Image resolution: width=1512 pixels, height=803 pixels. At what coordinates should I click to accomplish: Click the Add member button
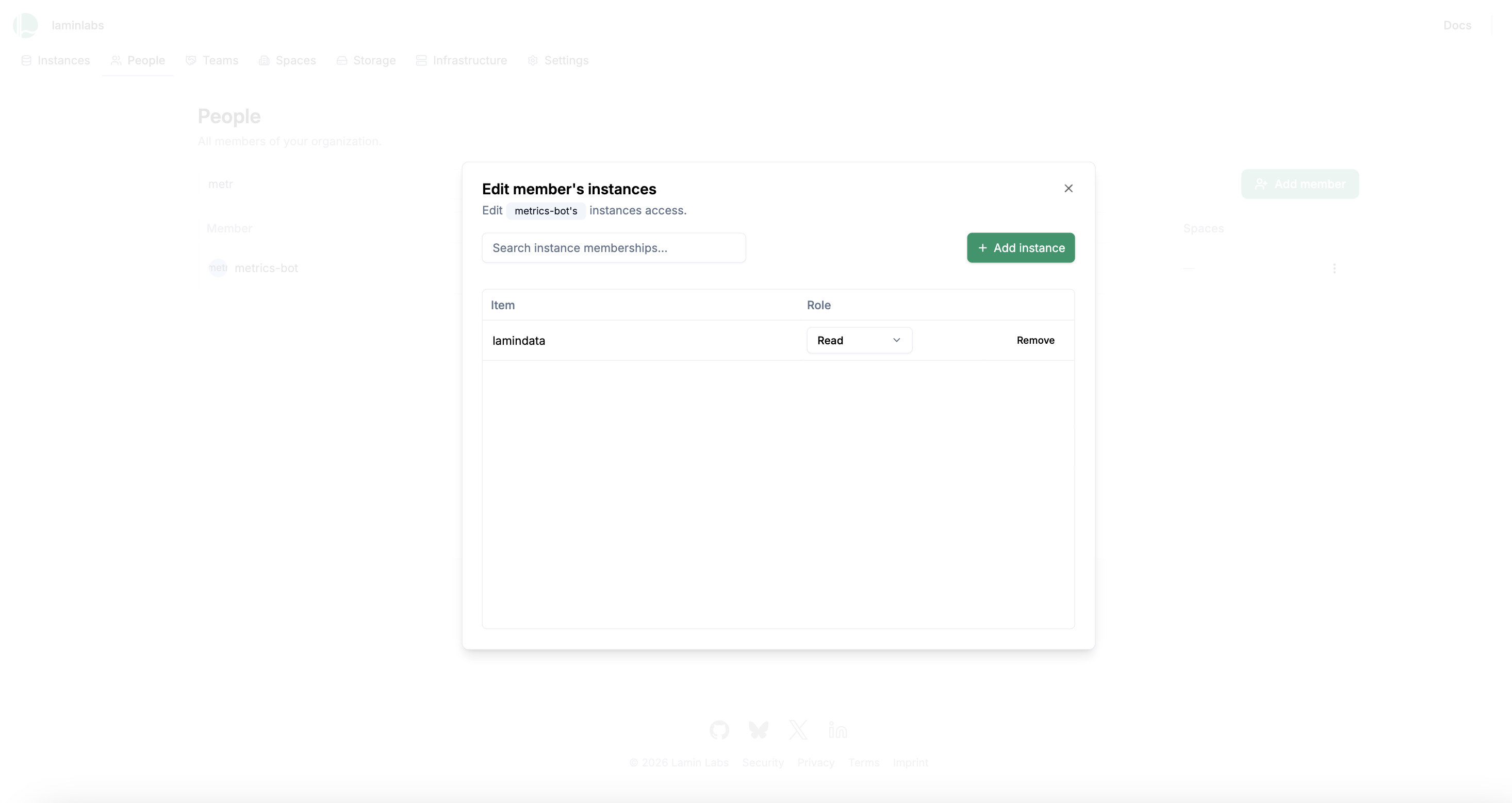click(x=1300, y=183)
